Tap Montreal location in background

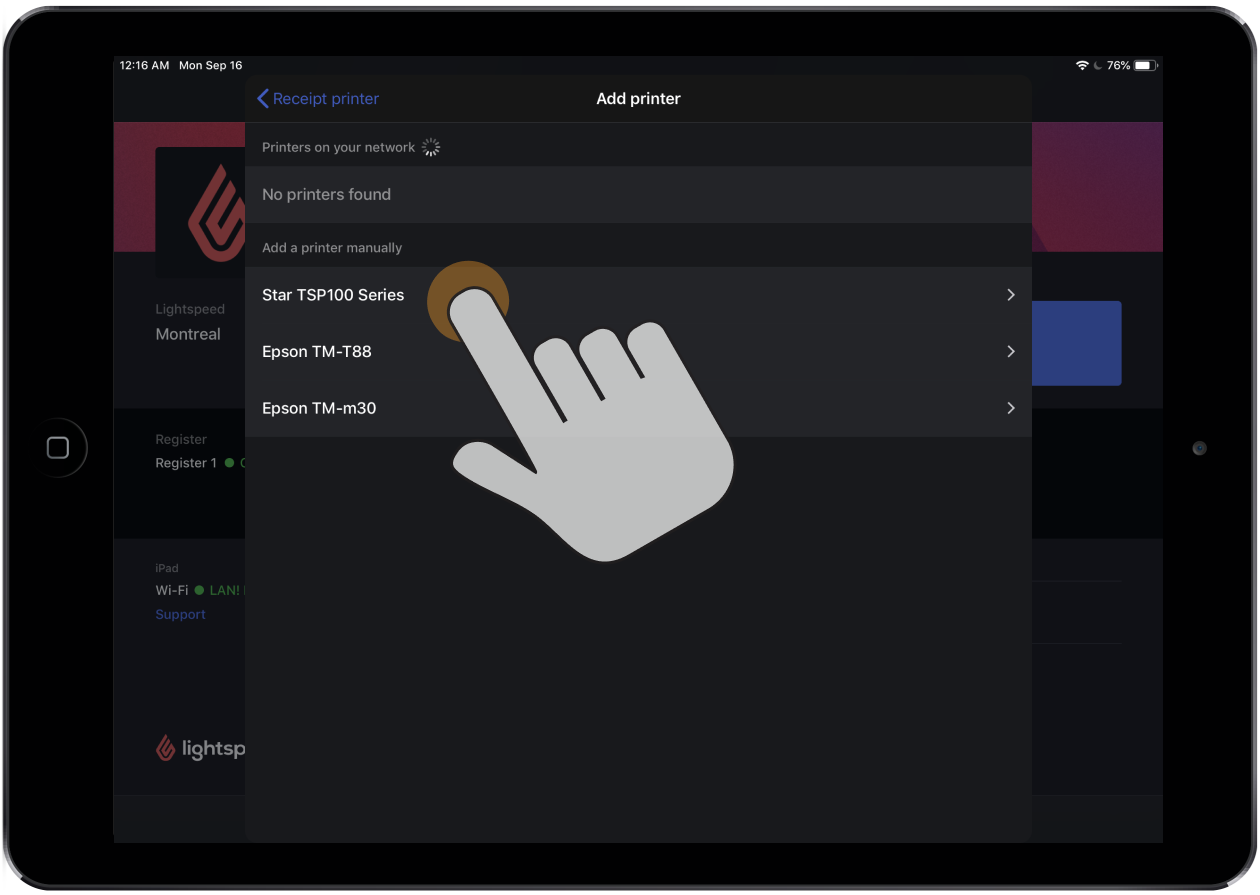tap(188, 334)
